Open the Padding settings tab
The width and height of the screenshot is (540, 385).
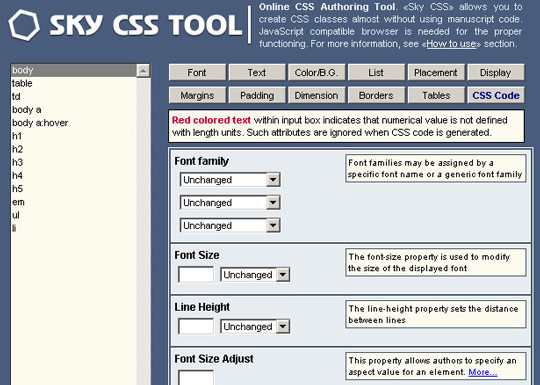pos(257,95)
